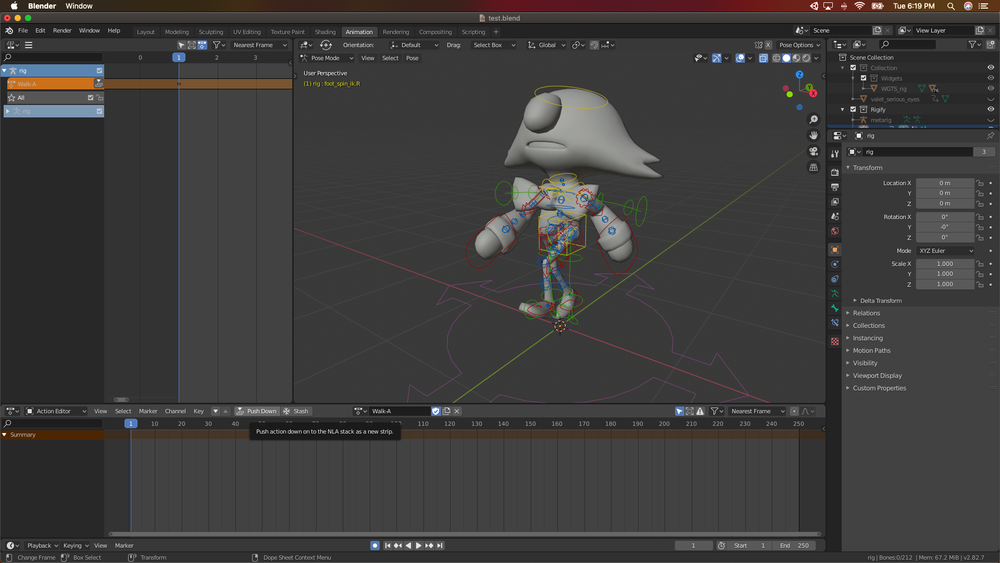Open the Select Box drag dropdown

(494, 45)
